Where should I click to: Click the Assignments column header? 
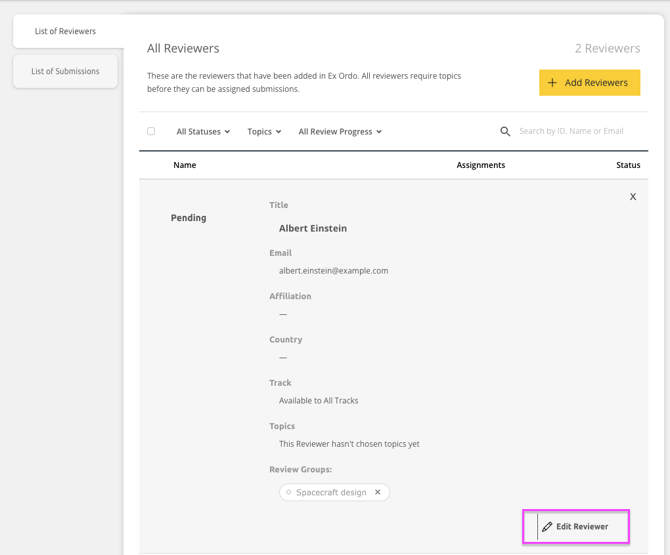tap(480, 165)
